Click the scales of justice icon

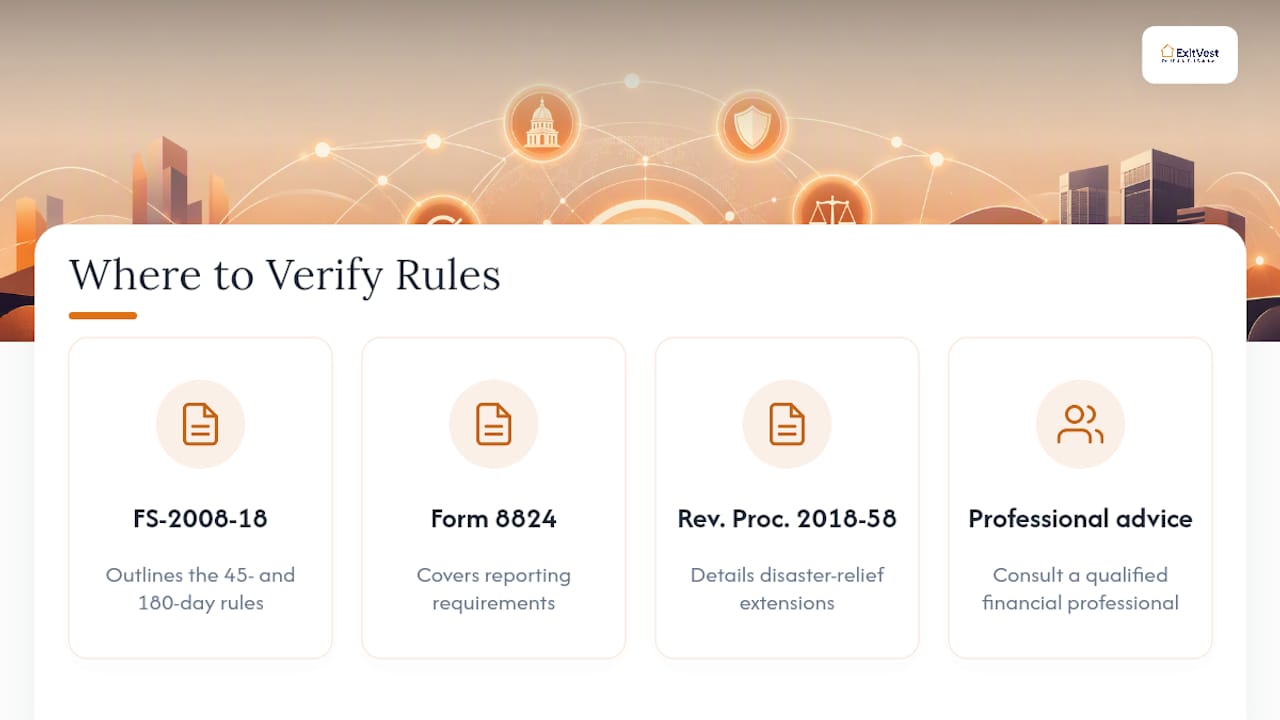(x=832, y=204)
